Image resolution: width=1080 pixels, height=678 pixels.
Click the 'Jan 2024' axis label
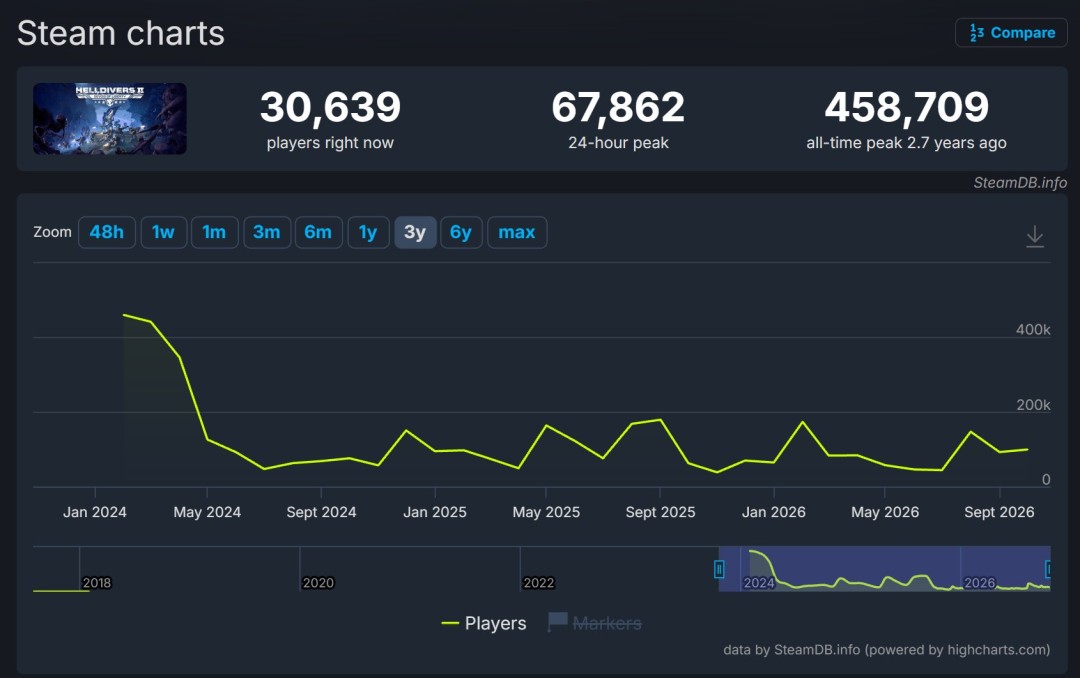click(x=94, y=512)
